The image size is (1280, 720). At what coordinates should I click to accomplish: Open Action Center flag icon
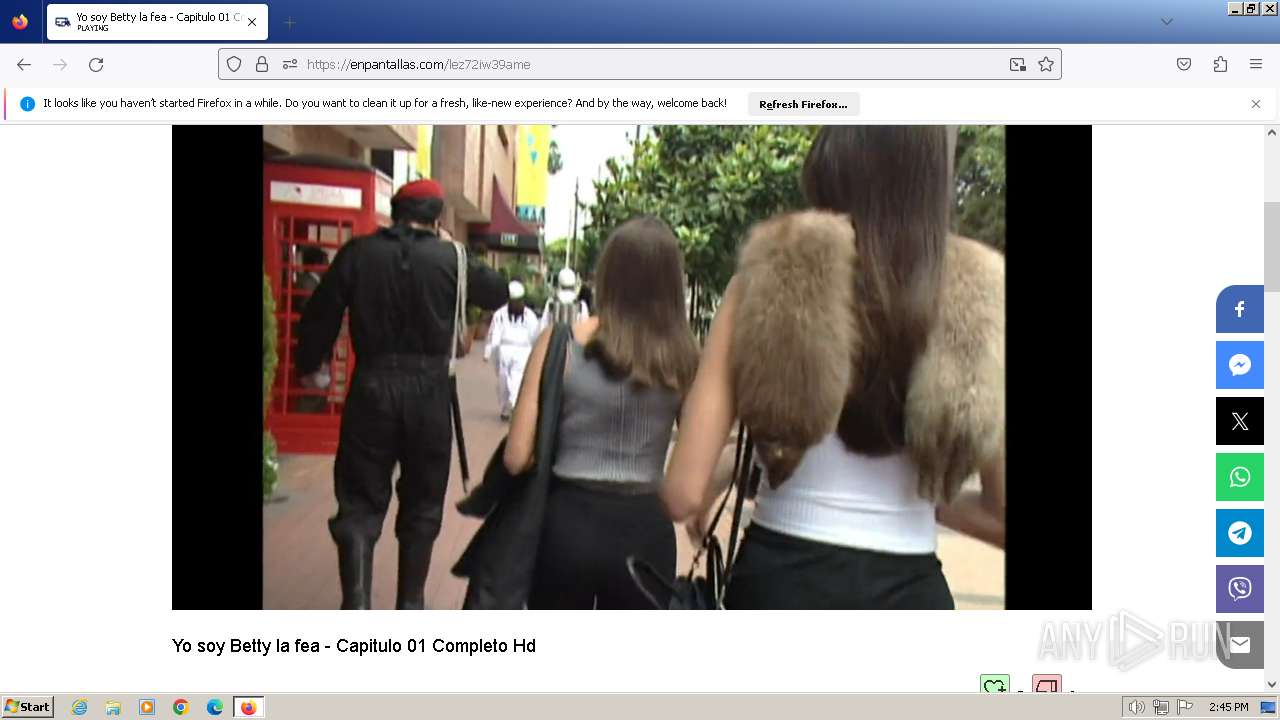click(x=1185, y=707)
